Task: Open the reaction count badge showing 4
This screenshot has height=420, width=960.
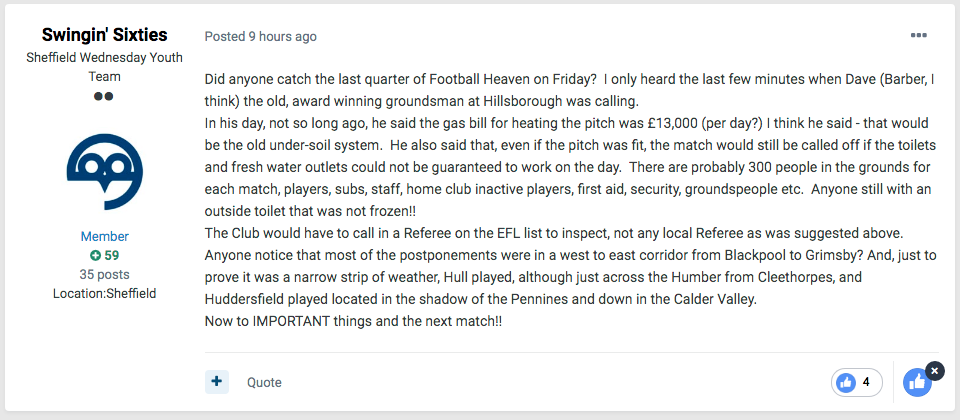Action: pyautogui.click(x=857, y=383)
